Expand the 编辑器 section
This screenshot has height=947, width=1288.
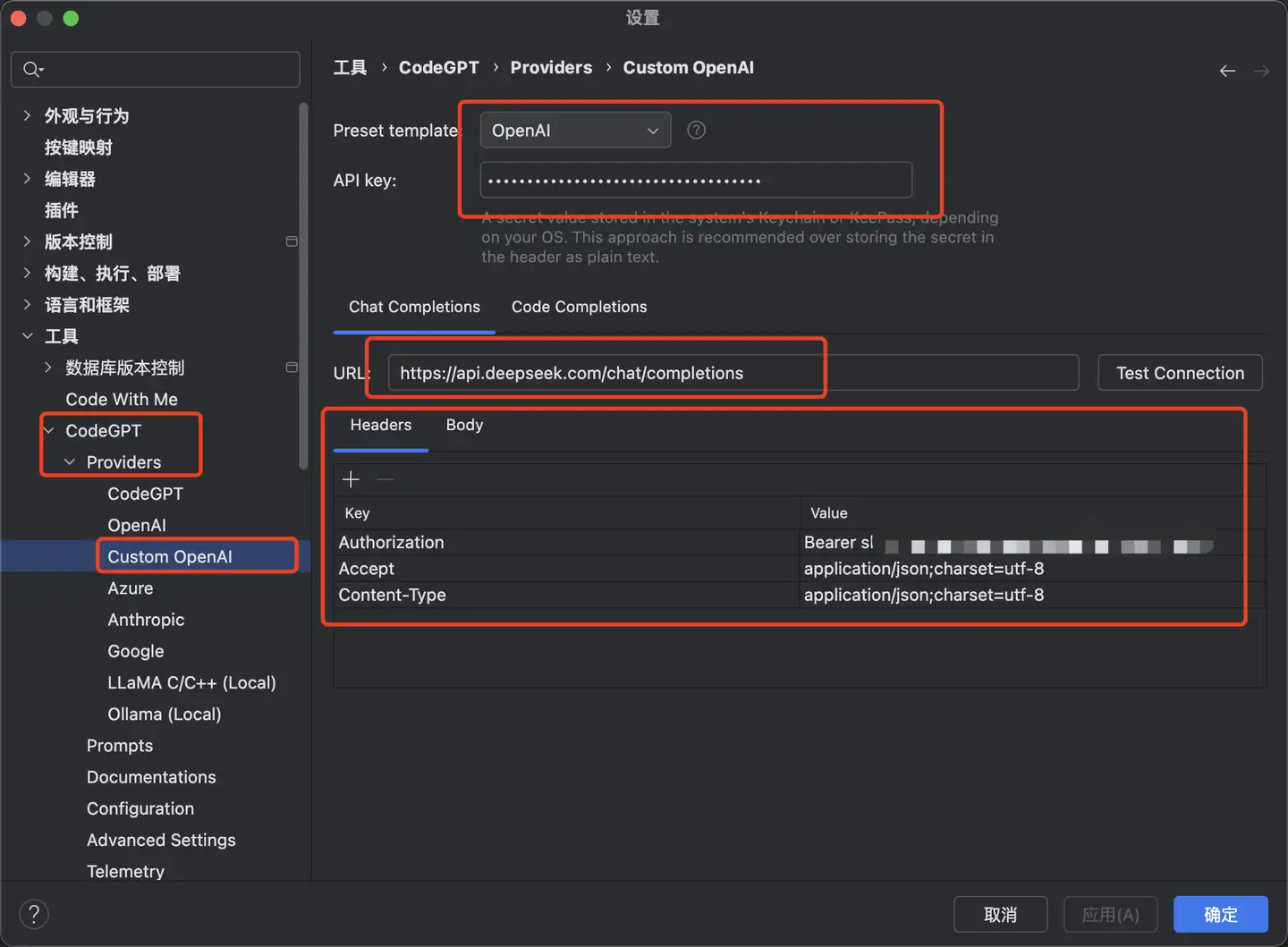point(27,179)
